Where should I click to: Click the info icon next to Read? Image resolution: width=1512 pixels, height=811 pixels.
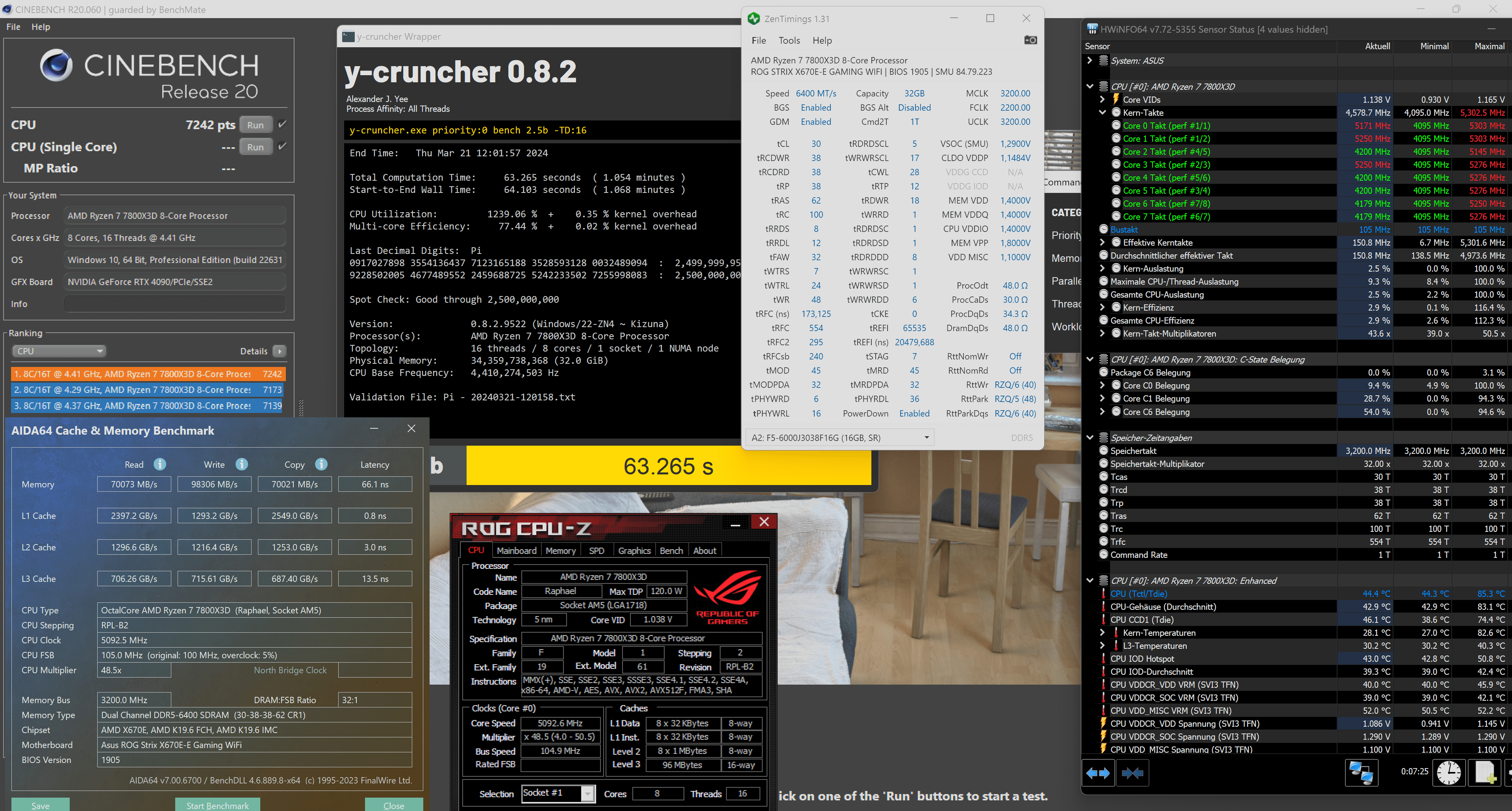pos(159,464)
